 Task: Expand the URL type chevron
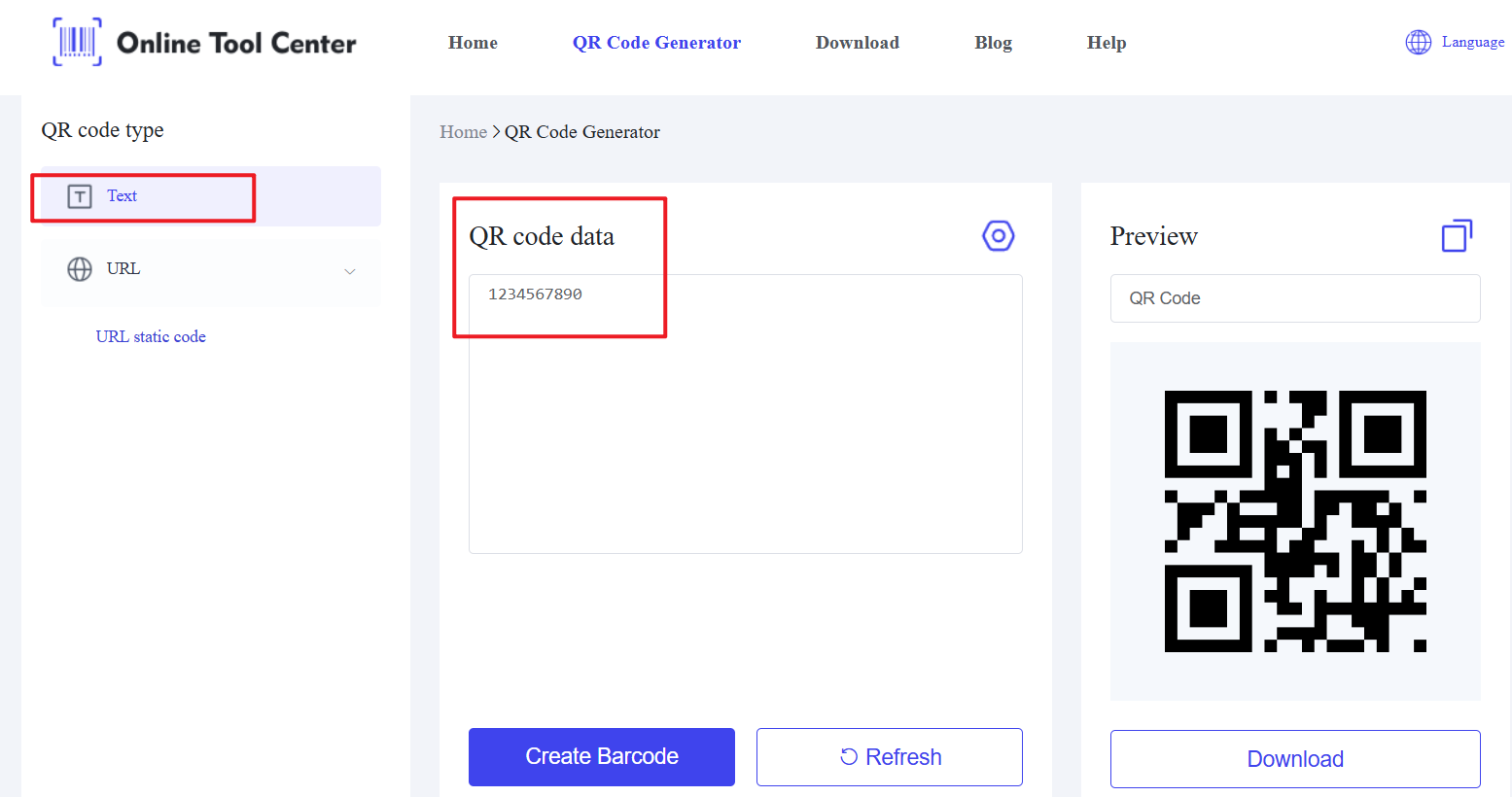coord(350,271)
